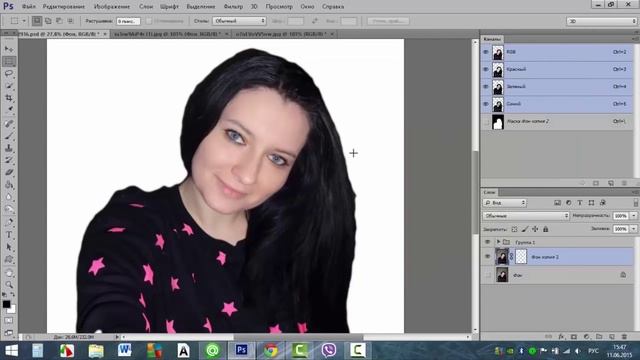This screenshot has width=640, height=360.
Task: Open the Стиль dropdown in options bar
Action: coord(239,20)
